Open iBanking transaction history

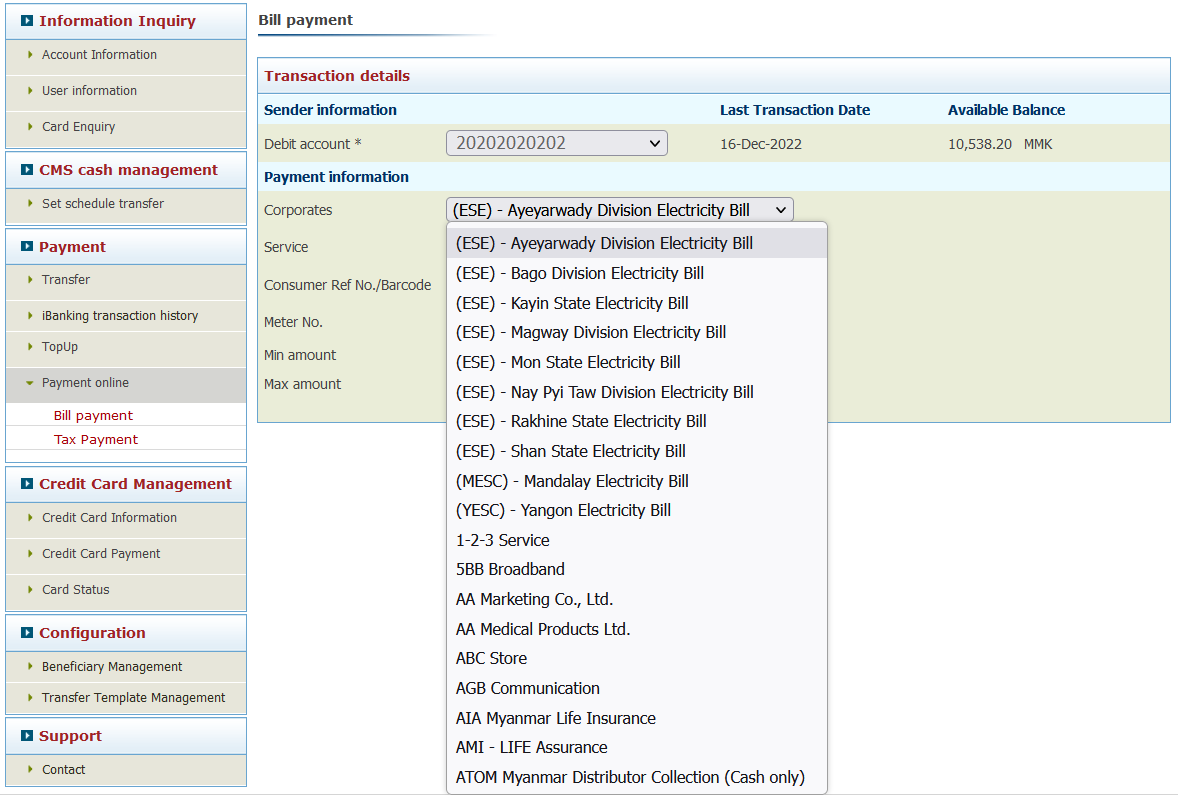pyautogui.click(x=120, y=316)
